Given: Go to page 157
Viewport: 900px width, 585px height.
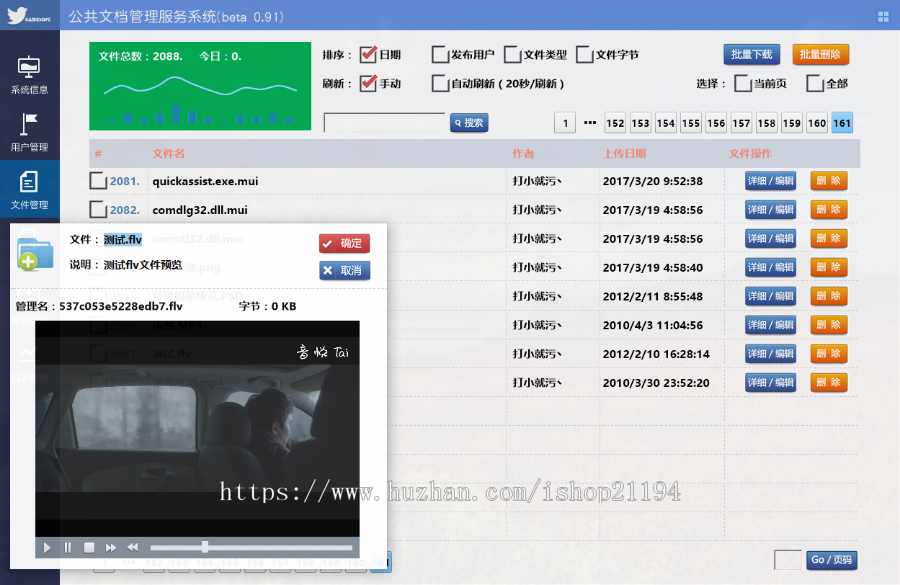Looking at the screenshot, I should click(x=742, y=123).
